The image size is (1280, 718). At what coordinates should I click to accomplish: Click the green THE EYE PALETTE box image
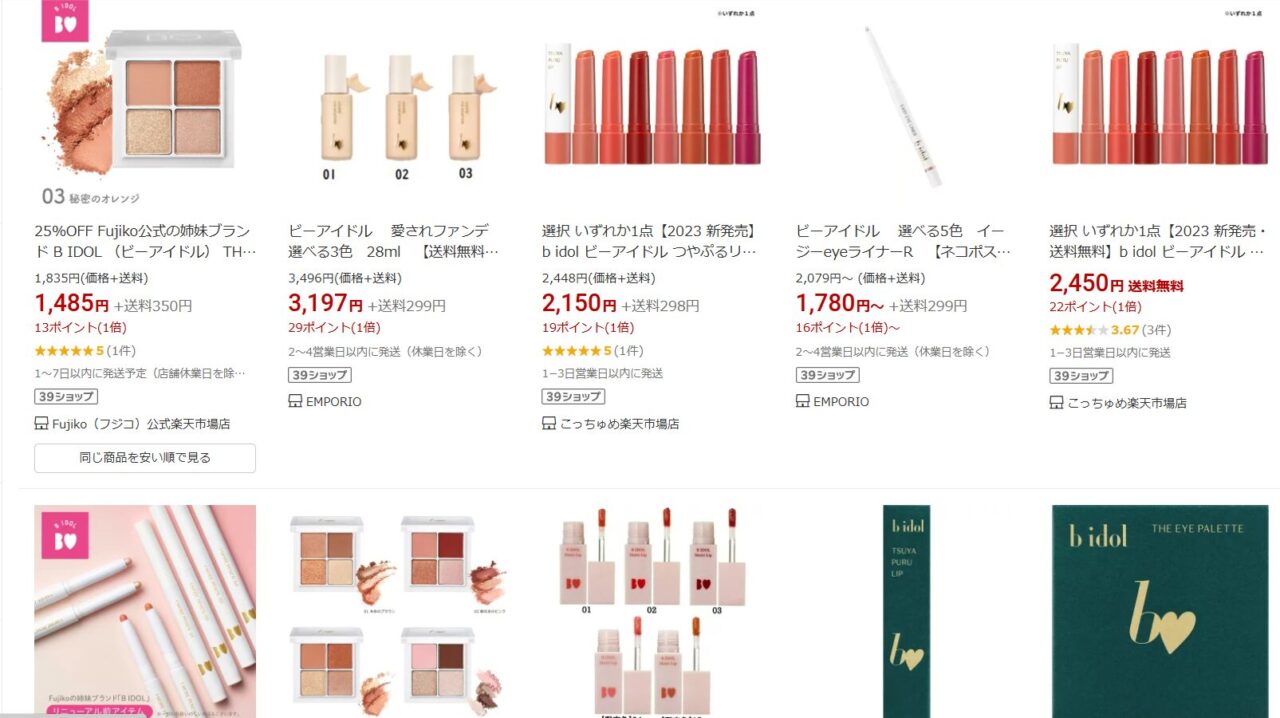pyautogui.click(x=1160, y=611)
